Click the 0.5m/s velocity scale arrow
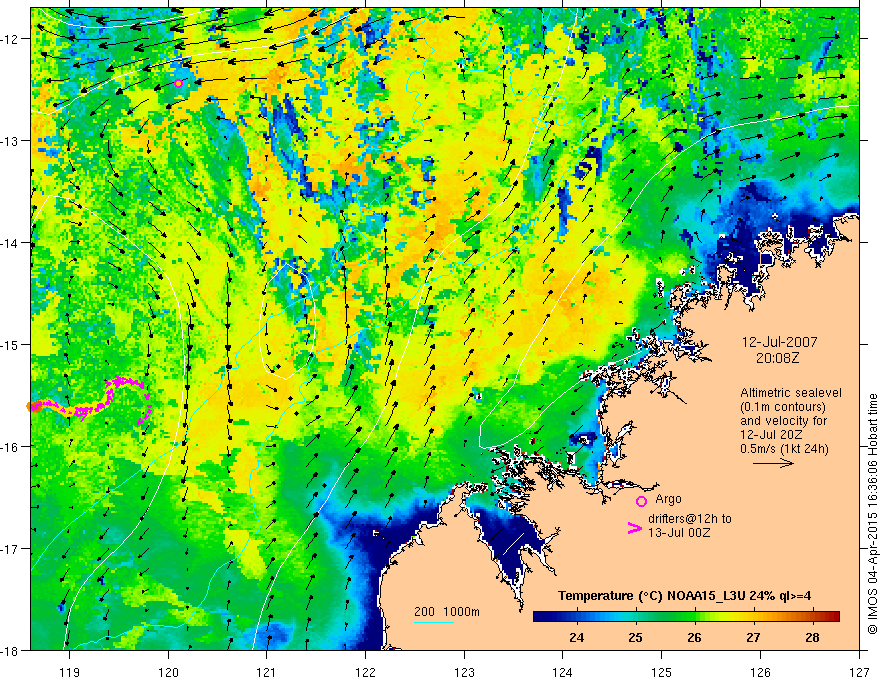This screenshot has width=880, height=680. pos(773,463)
